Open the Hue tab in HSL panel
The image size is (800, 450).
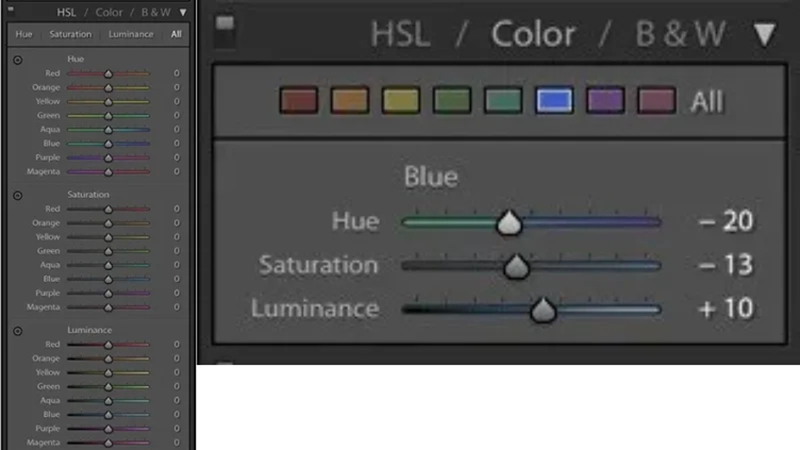[24, 34]
